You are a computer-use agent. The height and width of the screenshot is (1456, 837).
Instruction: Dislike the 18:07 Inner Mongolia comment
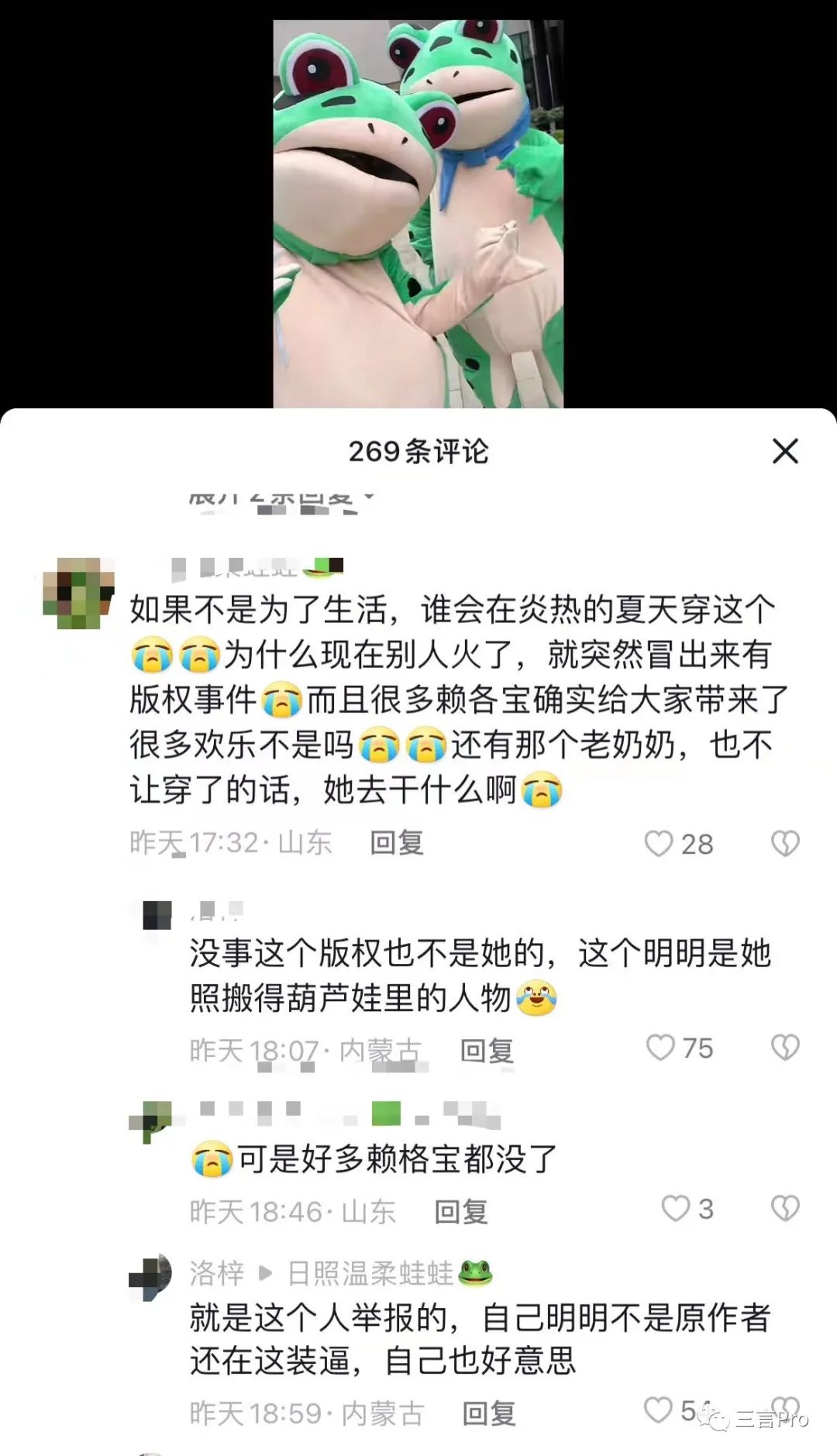pyautogui.click(x=785, y=1048)
